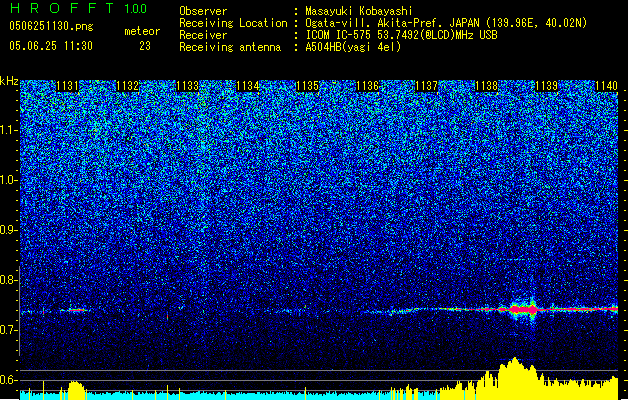Click the 1139 time marker

click(x=547, y=86)
